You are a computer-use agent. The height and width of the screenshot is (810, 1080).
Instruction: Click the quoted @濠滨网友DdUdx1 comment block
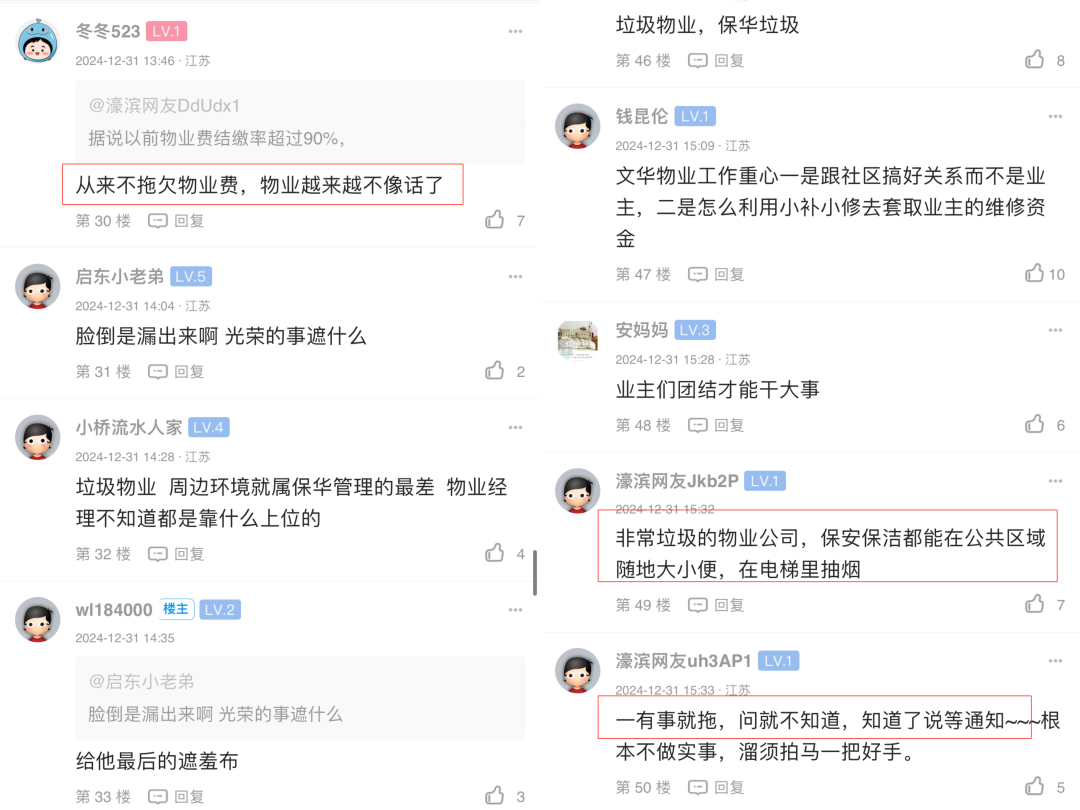click(300, 122)
